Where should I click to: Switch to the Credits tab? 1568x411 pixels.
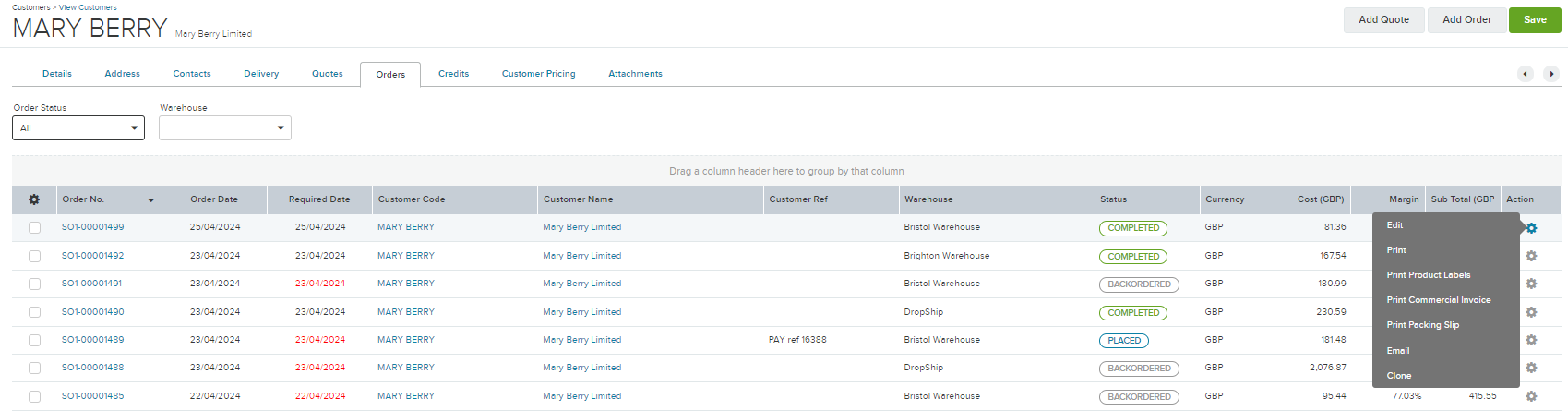453,74
